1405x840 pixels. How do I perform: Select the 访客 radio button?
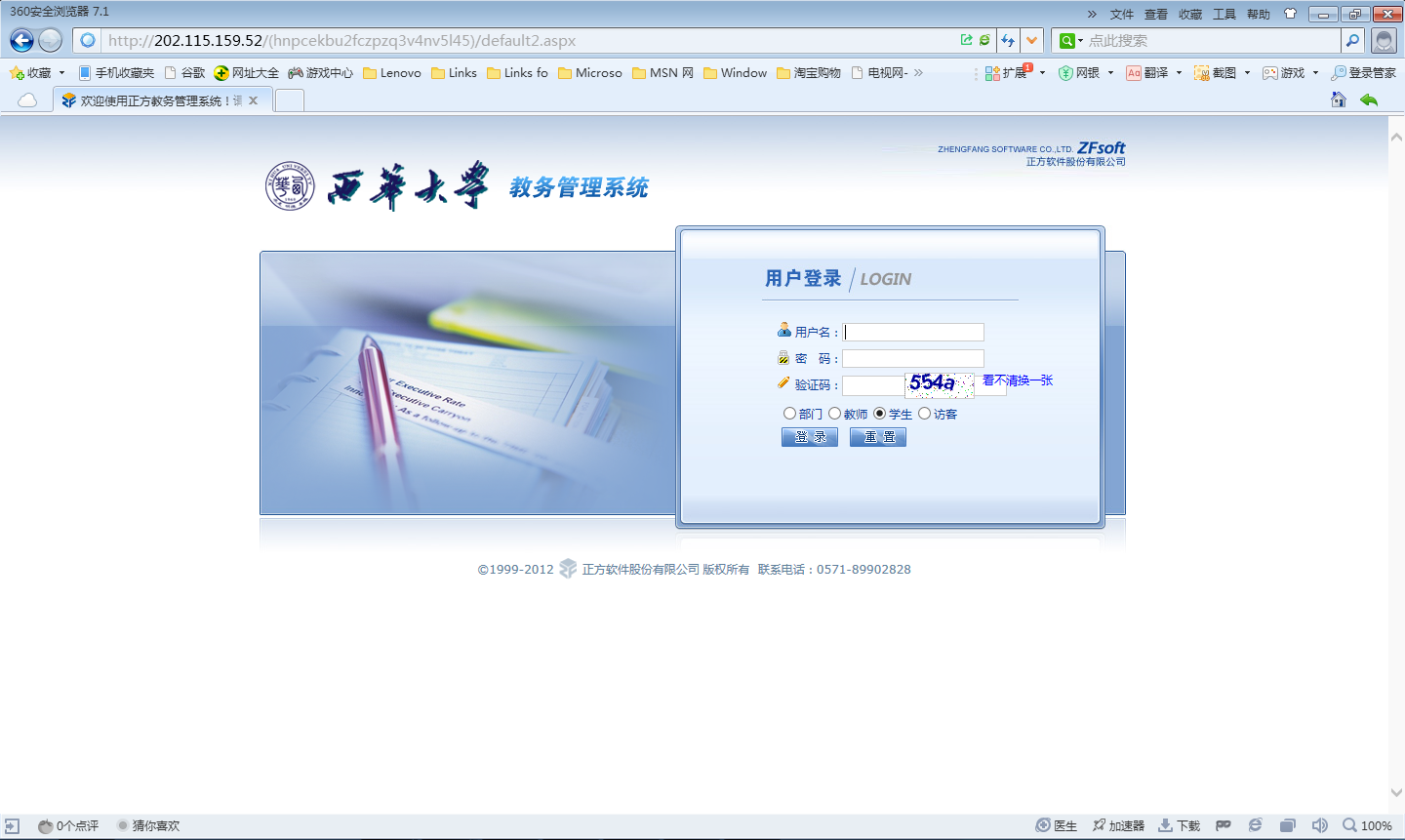click(x=924, y=414)
